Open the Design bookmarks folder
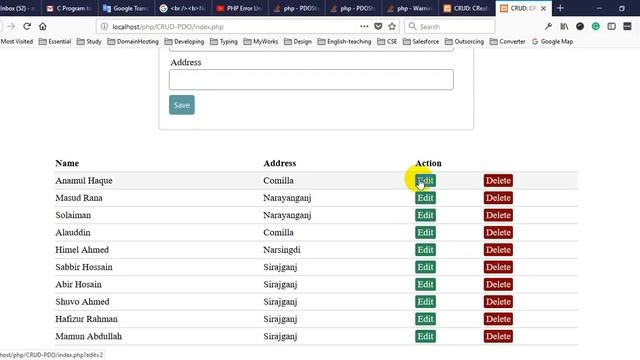The height and width of the screenshot is (360, 640). tap(298, 42)
